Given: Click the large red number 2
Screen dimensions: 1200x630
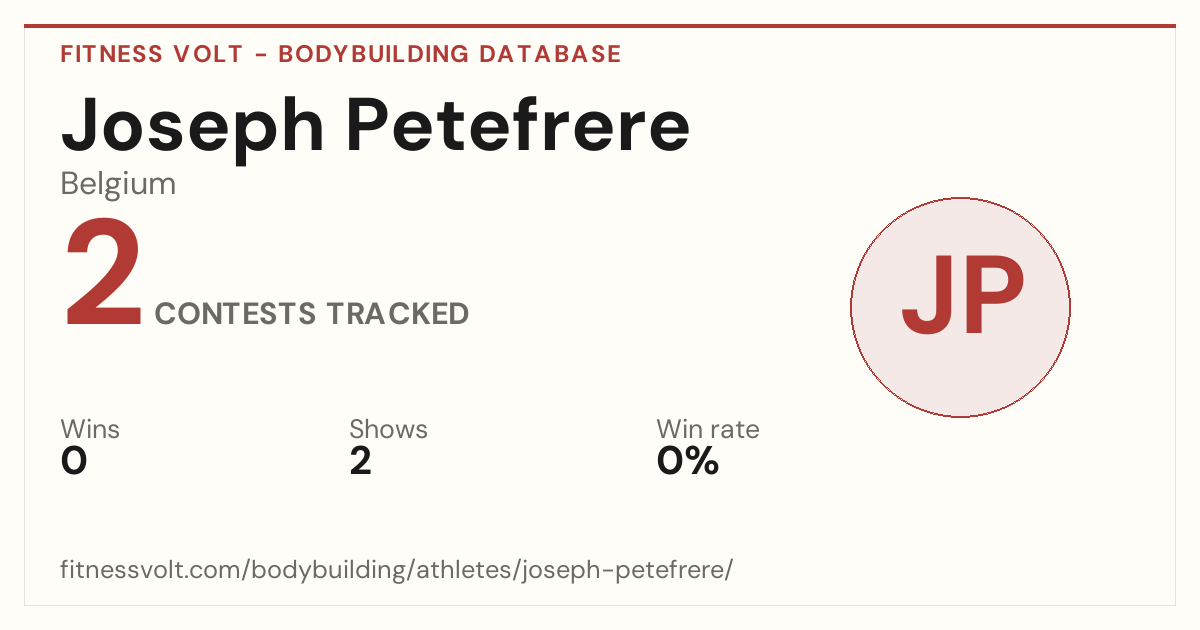Looking at the screenshot, I should click(x=104, y=276).
